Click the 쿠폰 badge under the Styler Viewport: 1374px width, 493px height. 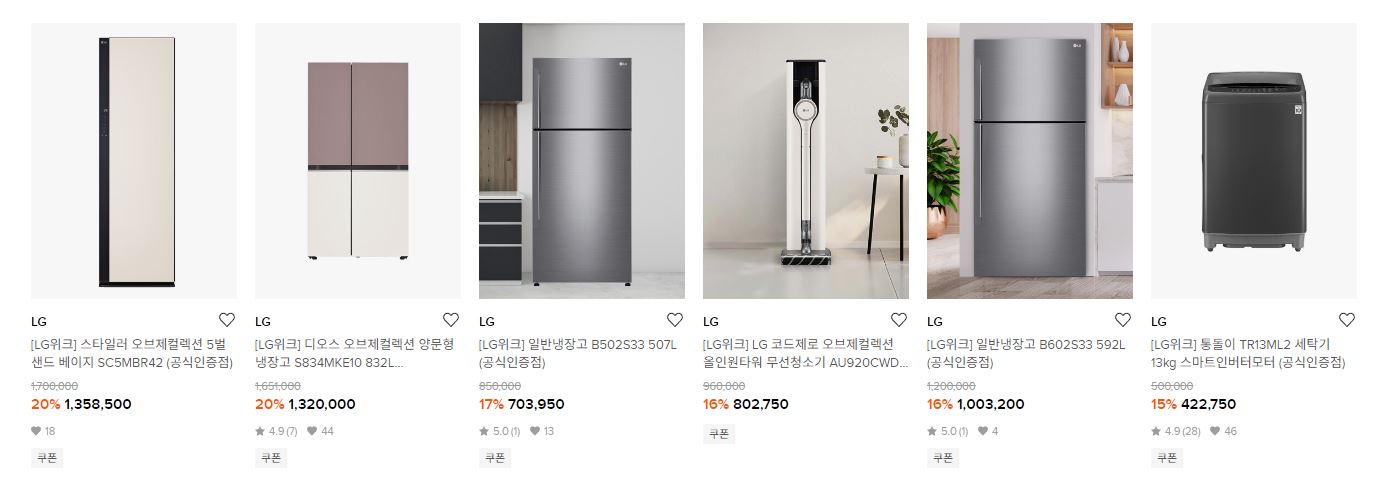tap(45, 458)
